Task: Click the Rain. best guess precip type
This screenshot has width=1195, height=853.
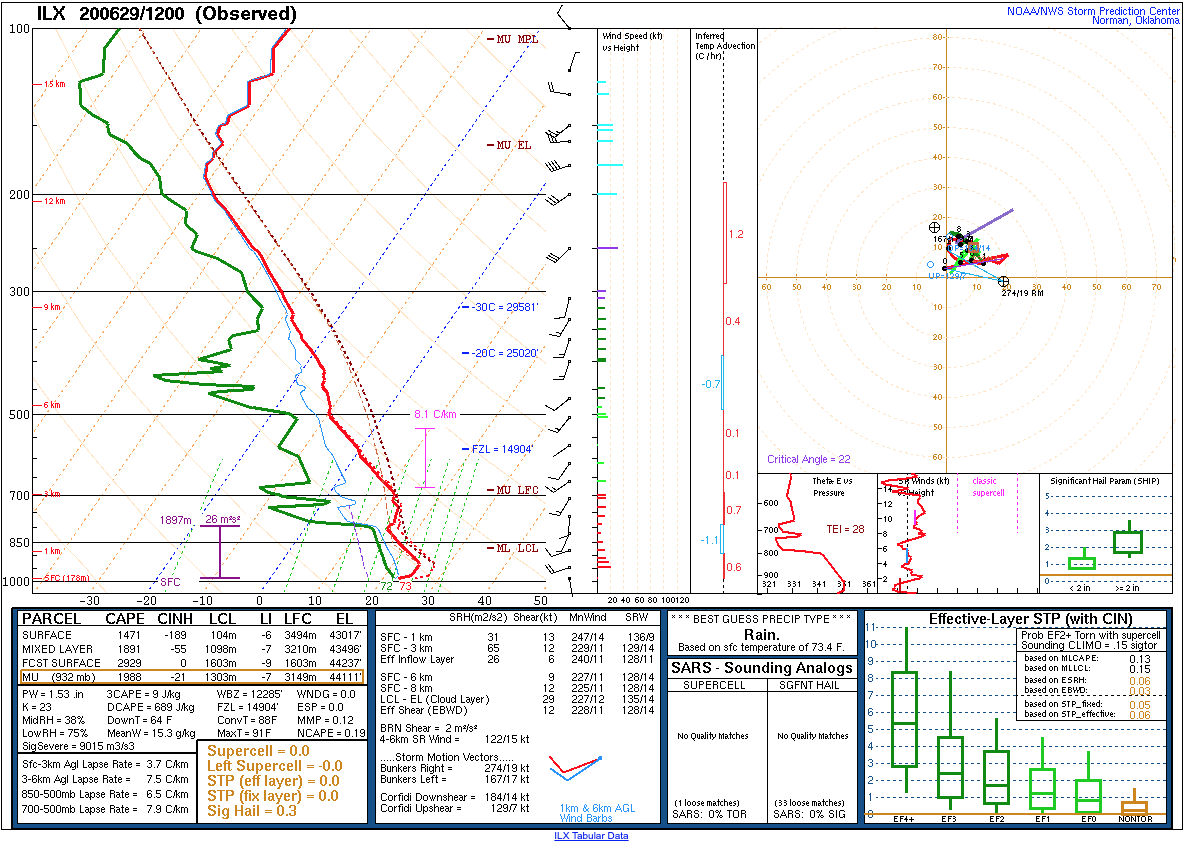Action: (761, 635)
